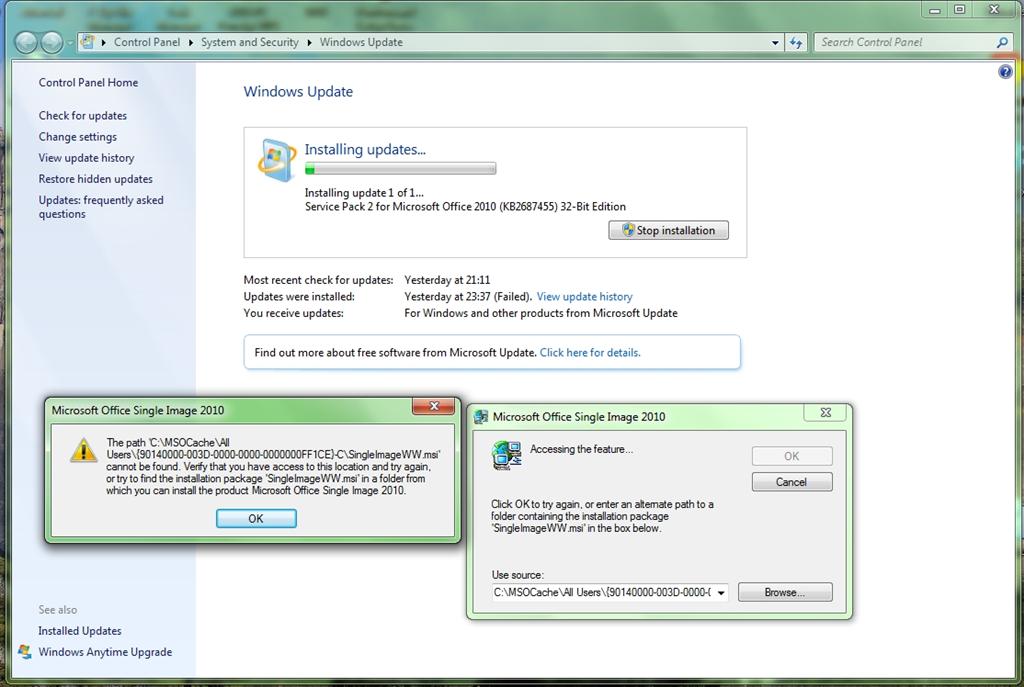Click the Windows Update shield icon
Screen dimensions: 1024x687
pyautogui.click(x=278, y=160)
